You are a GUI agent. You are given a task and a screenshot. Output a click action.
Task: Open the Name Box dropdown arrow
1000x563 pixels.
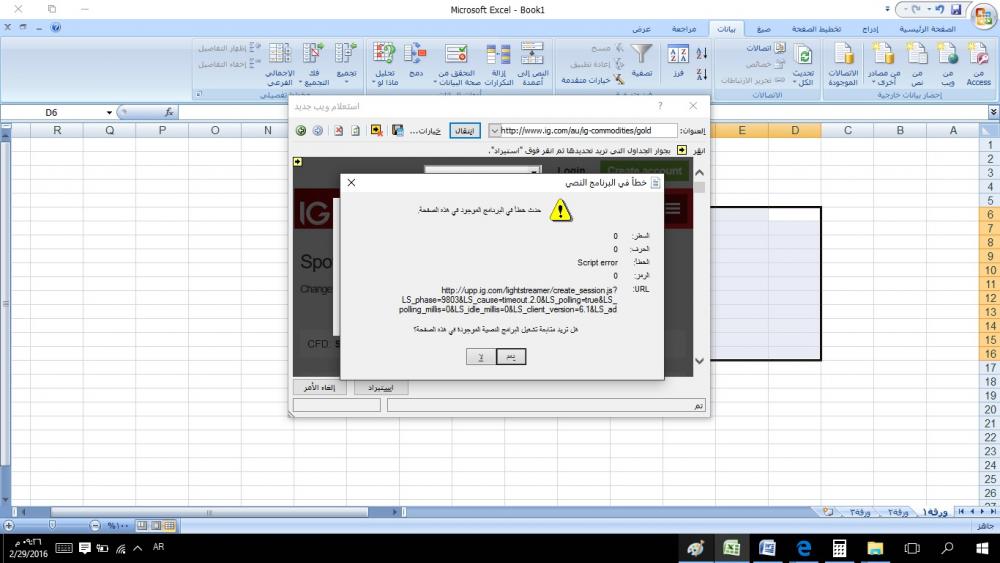point(109,113)
